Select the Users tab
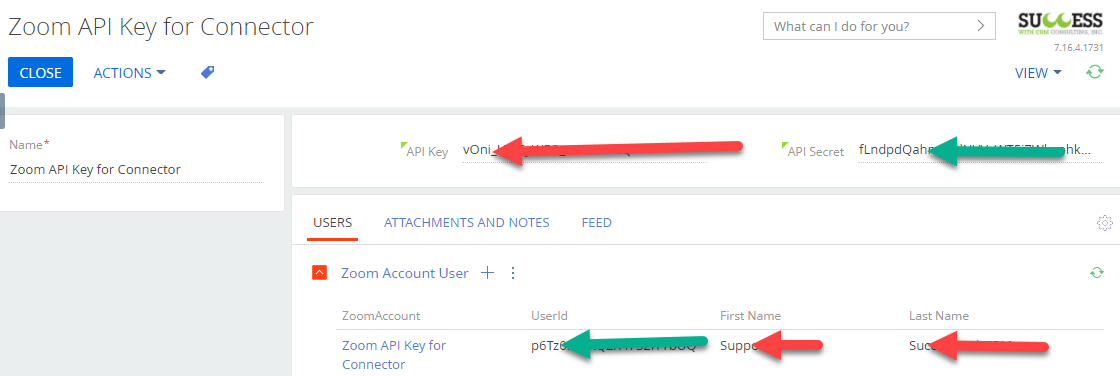This screenshot has height=376, width=1120. point(333,222)
